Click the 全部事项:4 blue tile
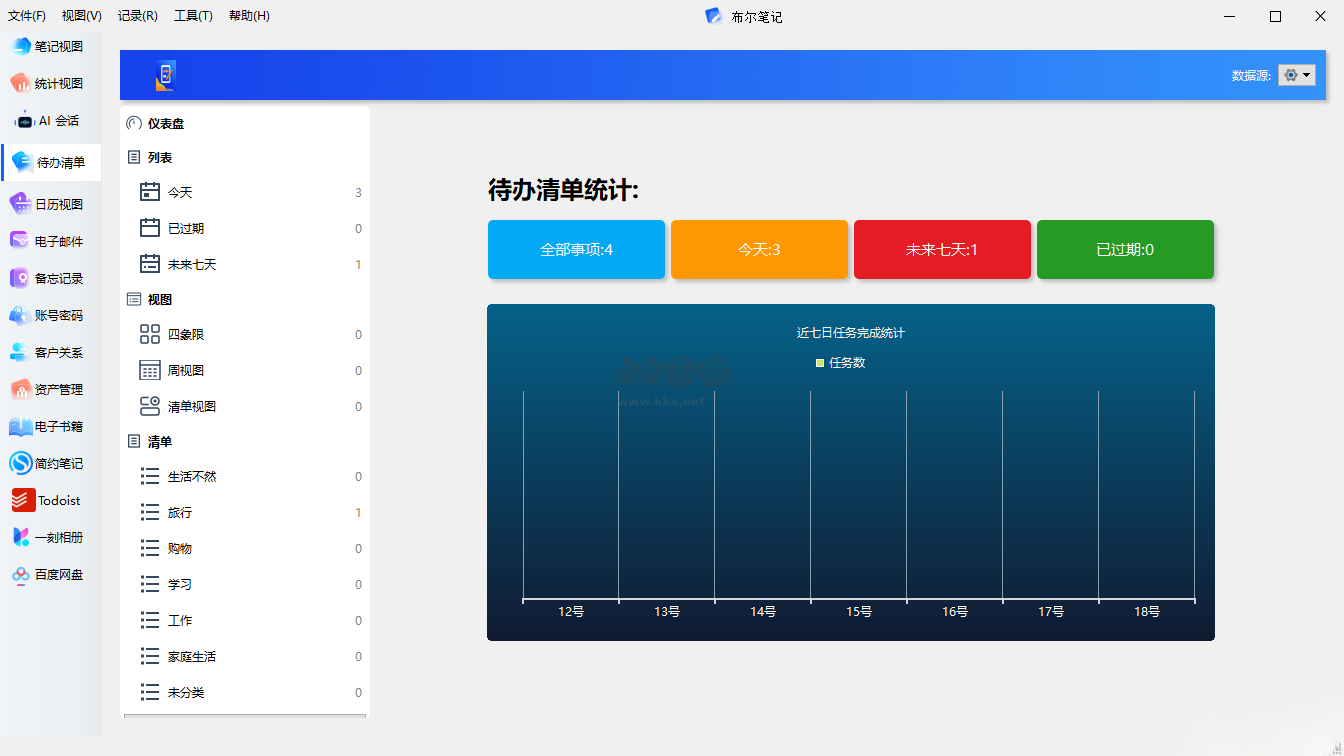 [576, 249]
